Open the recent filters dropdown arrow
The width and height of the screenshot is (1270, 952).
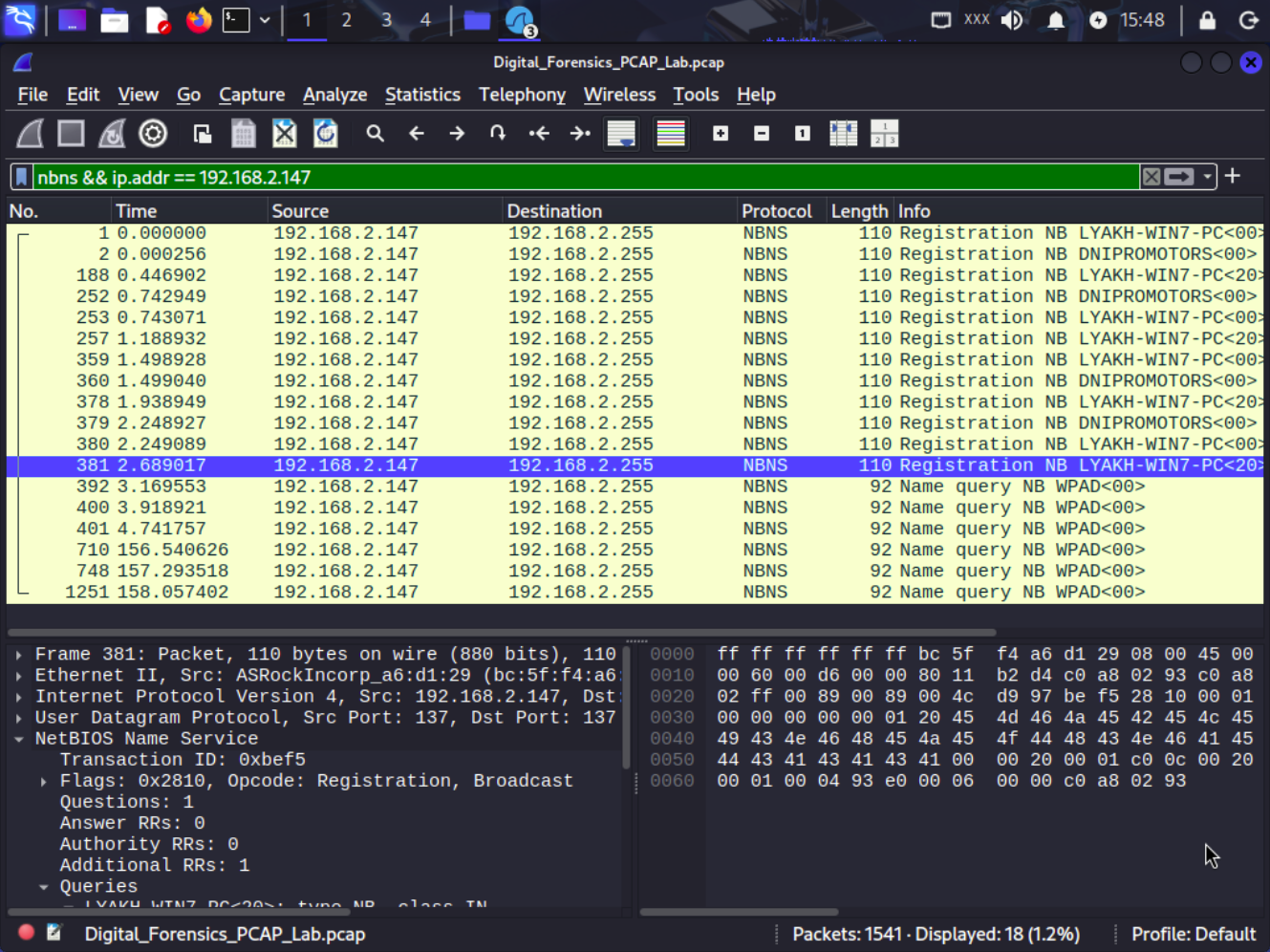pyautogui.click(x=1208, y=177)
